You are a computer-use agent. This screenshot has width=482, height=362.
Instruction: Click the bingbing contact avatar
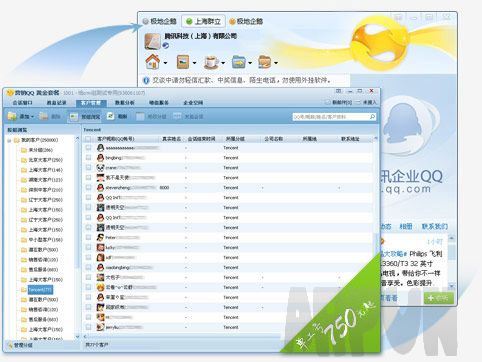tap(100, 158)
